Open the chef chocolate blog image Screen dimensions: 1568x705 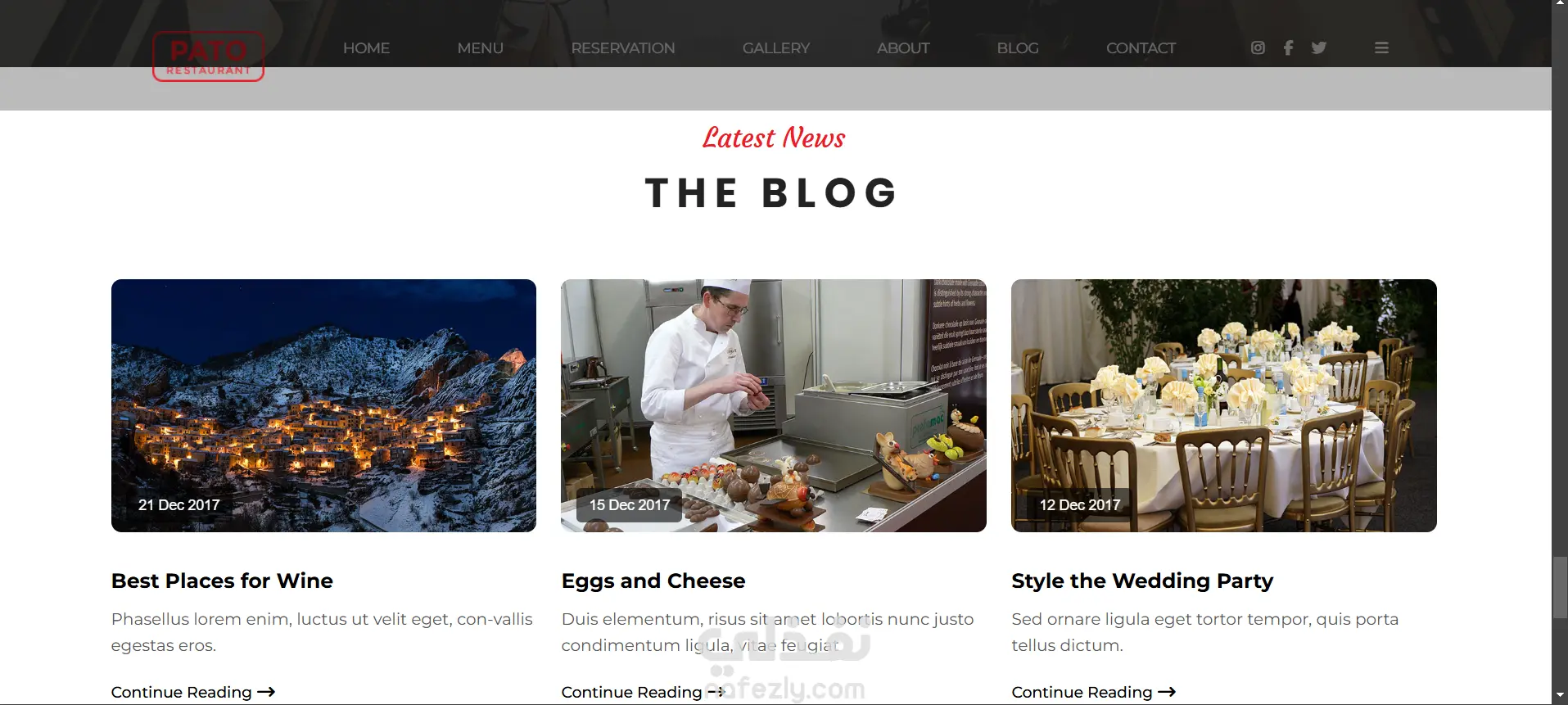tap(774, 405)
